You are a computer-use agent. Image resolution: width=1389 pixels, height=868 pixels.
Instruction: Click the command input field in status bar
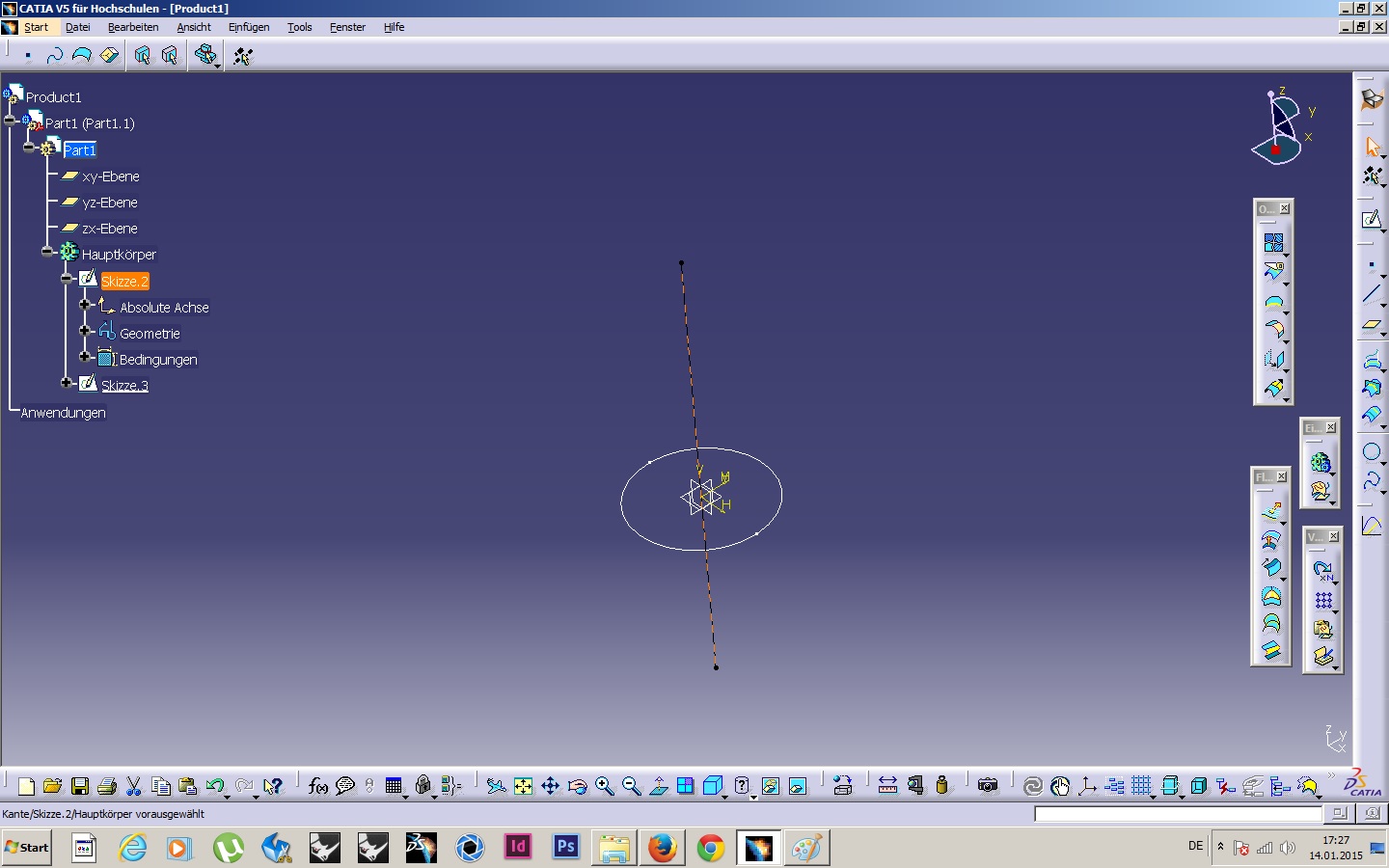pos(1178,814)
